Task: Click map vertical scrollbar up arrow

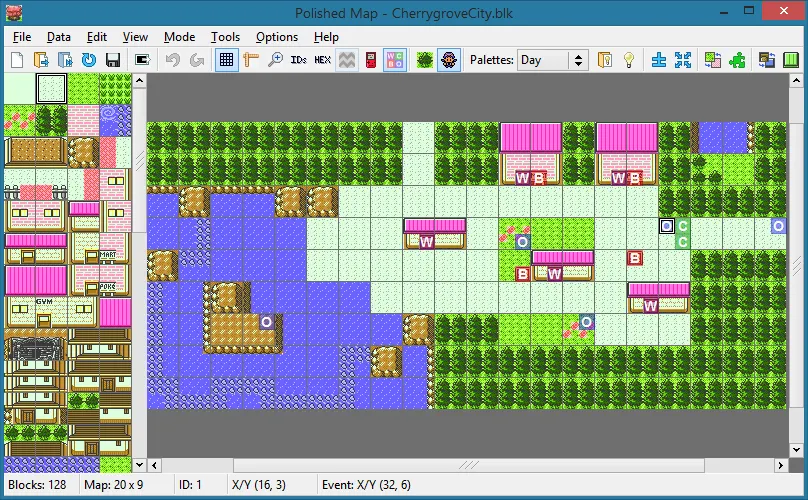Action: coord(796,80)
